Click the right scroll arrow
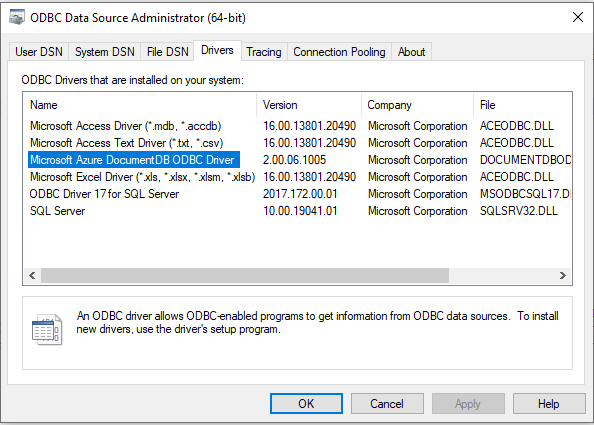The width and height of the screenshot is (594, 425). 563,275
